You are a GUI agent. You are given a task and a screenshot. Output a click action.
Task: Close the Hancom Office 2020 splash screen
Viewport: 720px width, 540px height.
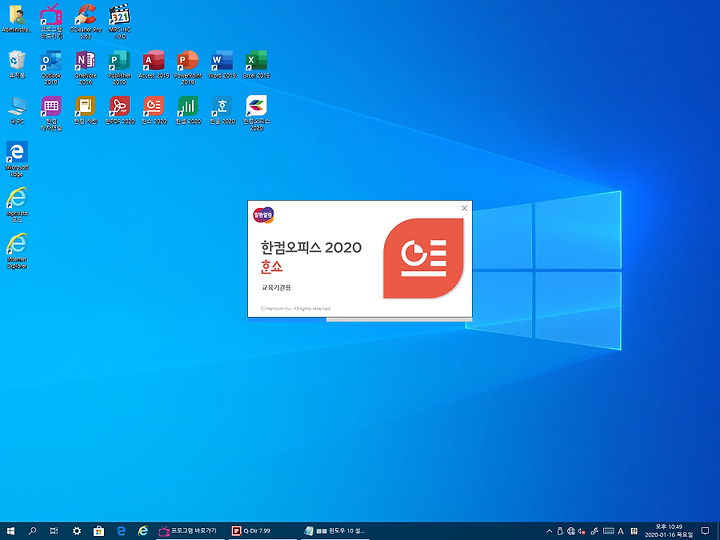click(464, 208)
